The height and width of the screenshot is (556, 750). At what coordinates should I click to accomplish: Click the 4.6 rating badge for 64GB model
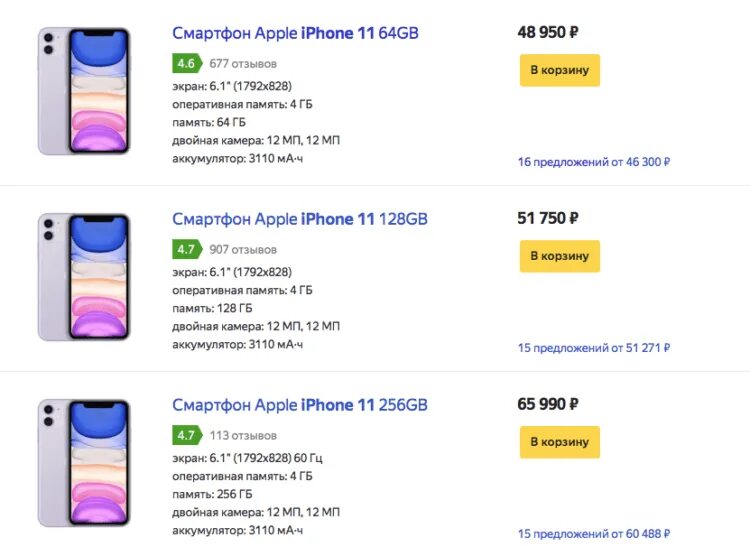pos(186,64)
